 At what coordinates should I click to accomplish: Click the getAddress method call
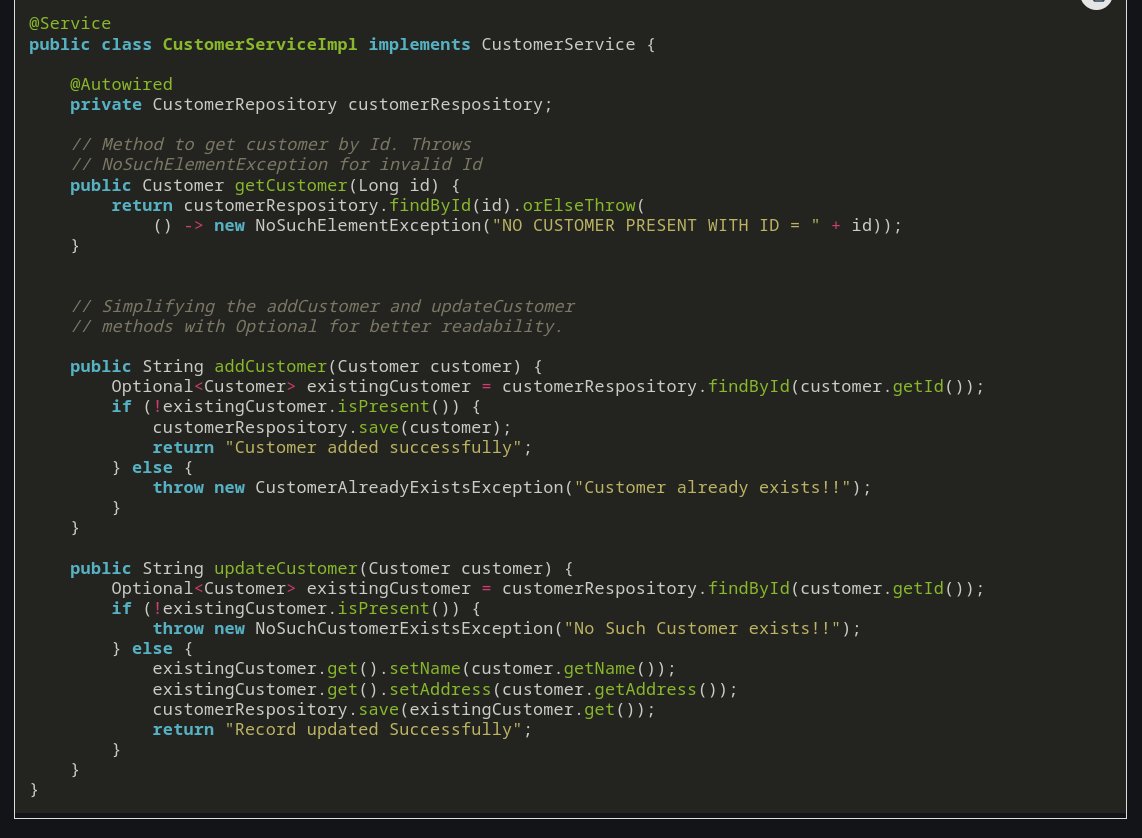pyautogui.click(x=645, y=689)
